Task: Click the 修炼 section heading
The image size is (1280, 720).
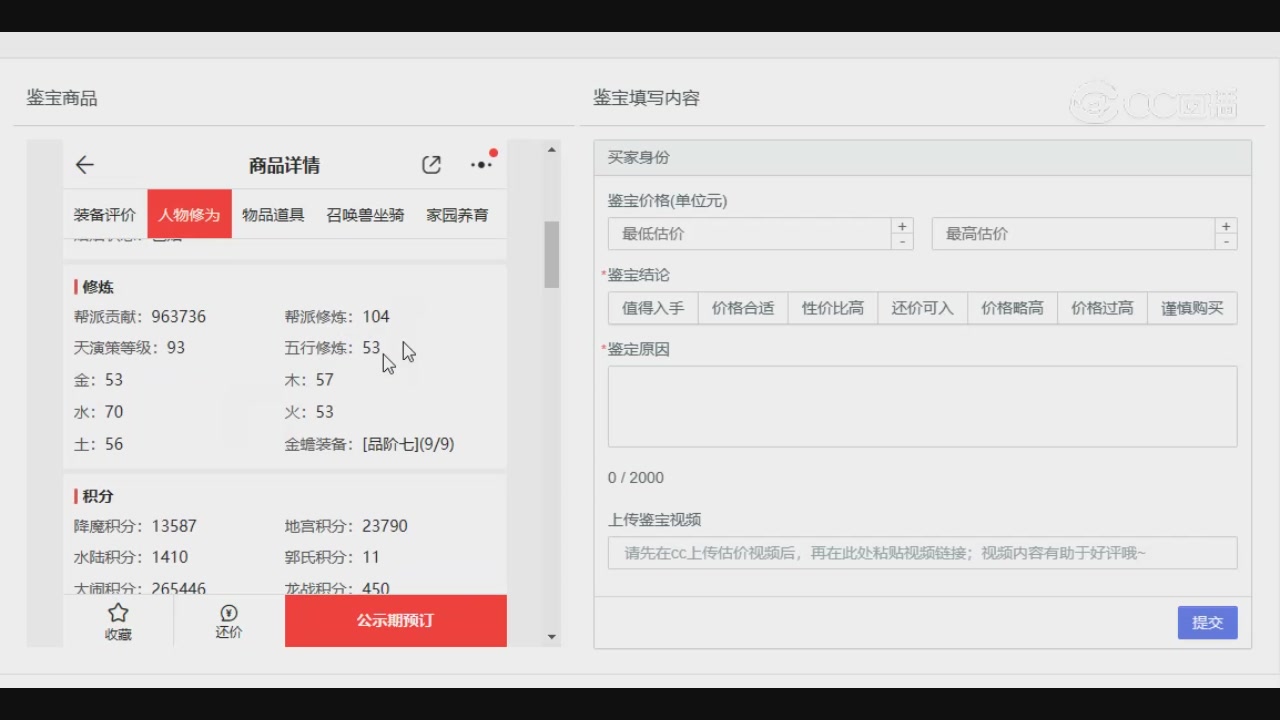Action: click(x=98, y=287)
